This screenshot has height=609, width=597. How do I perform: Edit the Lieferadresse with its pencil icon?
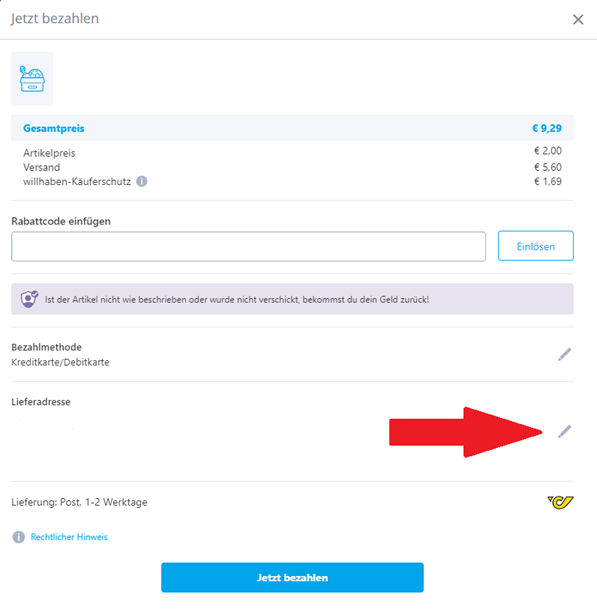coord(564,432)
